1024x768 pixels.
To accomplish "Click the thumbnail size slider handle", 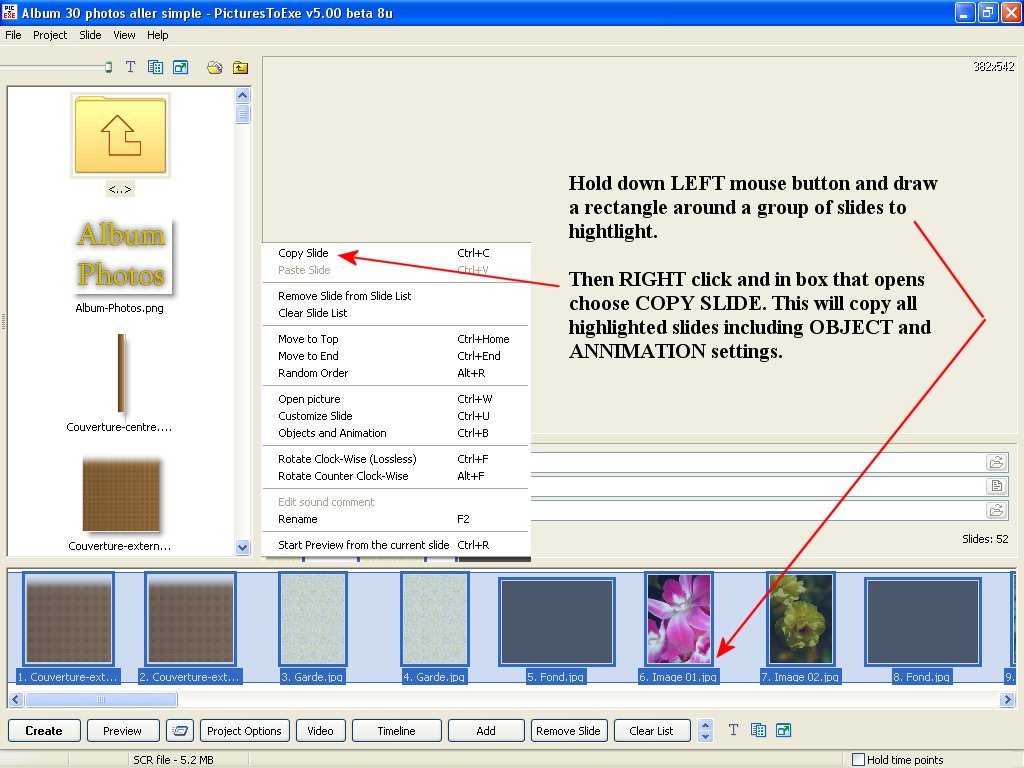I will [108, 67].
